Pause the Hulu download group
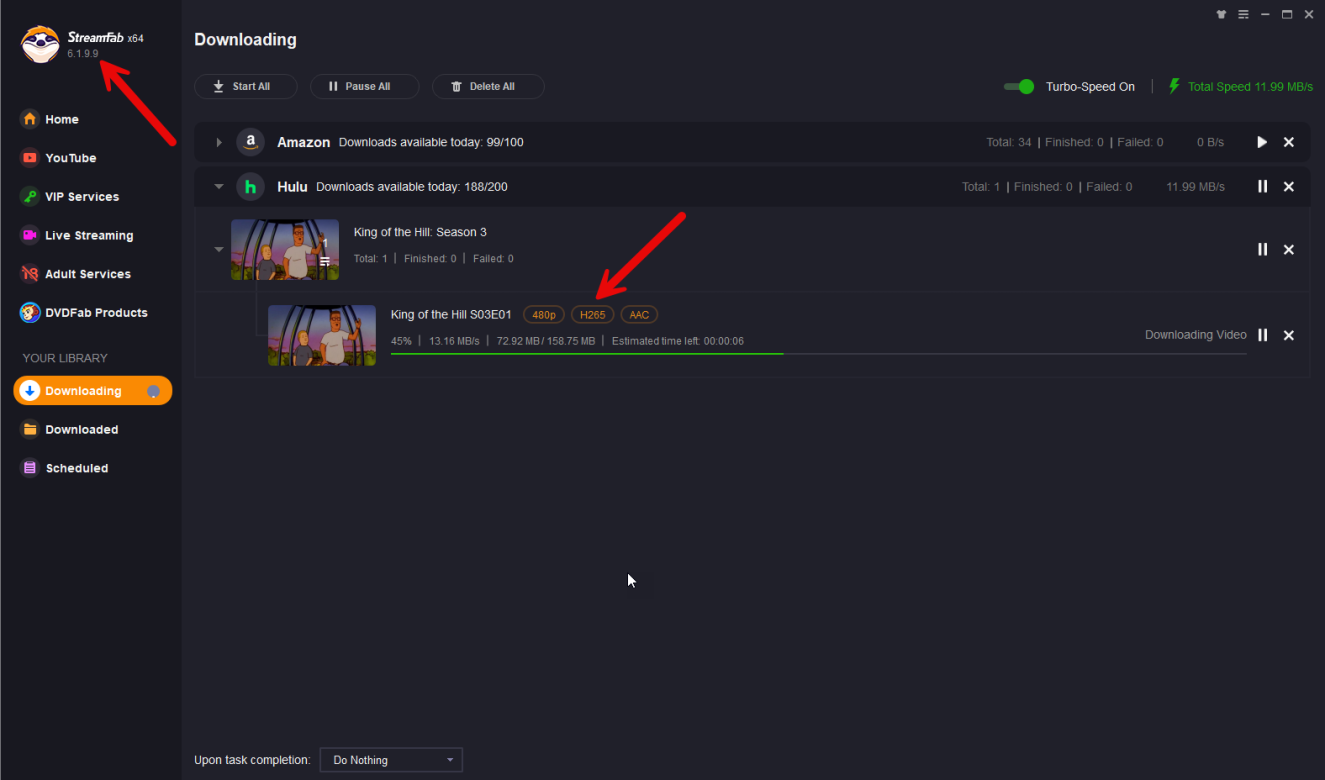Image resolution: width=1325 pixels, height=780 pixels. 1262,187
